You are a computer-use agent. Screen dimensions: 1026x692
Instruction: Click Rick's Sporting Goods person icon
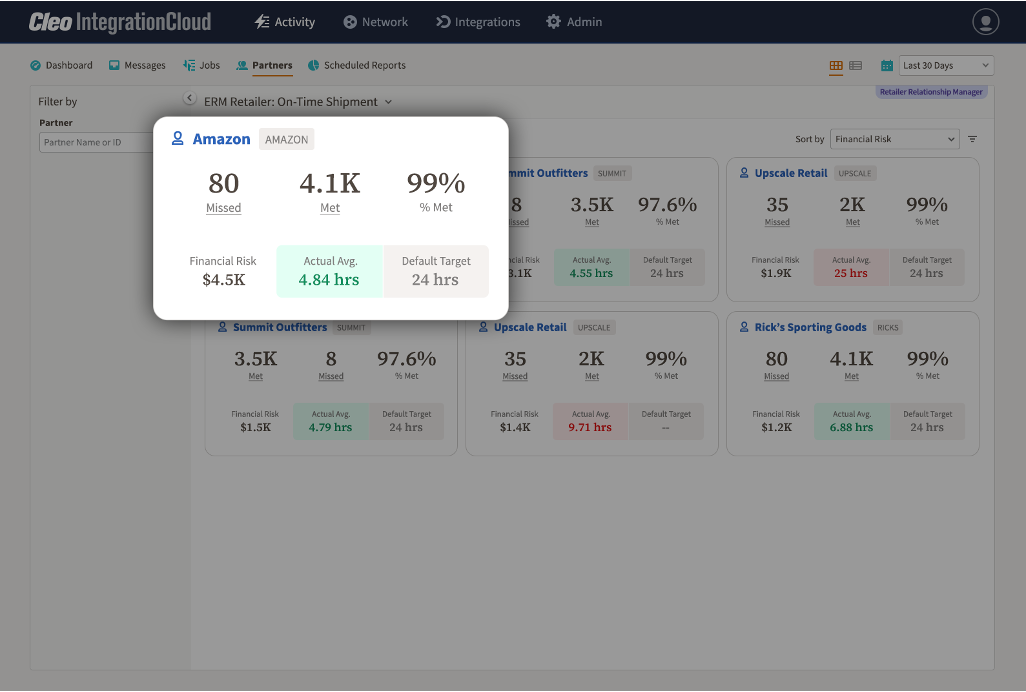tap(744, 327)
